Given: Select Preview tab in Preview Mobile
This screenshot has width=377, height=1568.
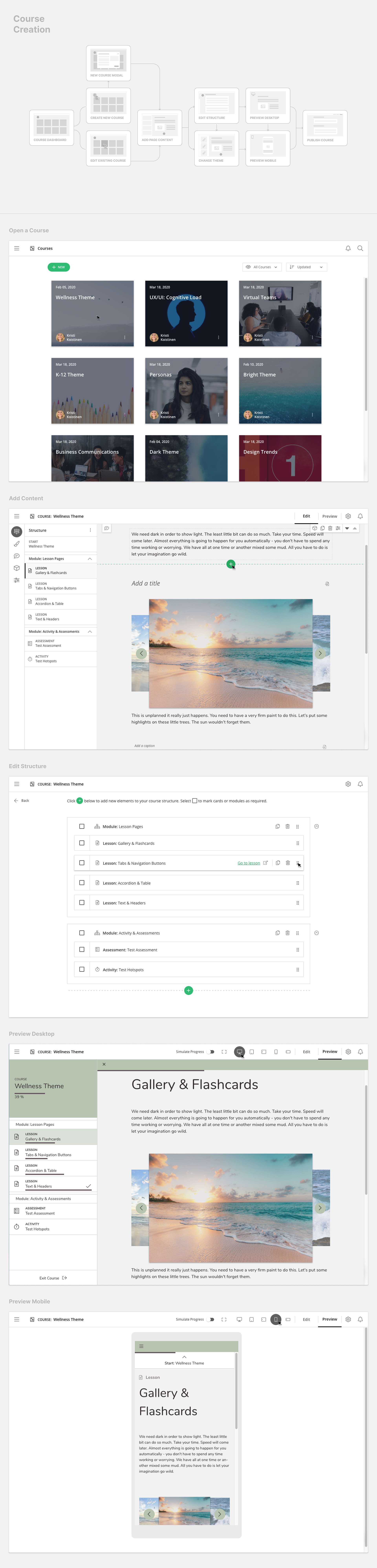Looking at the screenshot, I should (x=329, y=1320).
